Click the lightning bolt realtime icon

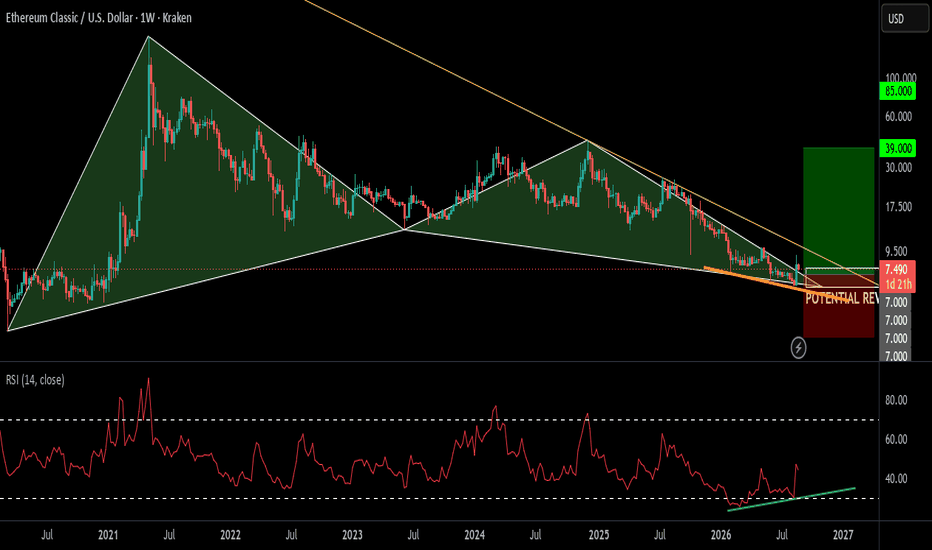798,347
